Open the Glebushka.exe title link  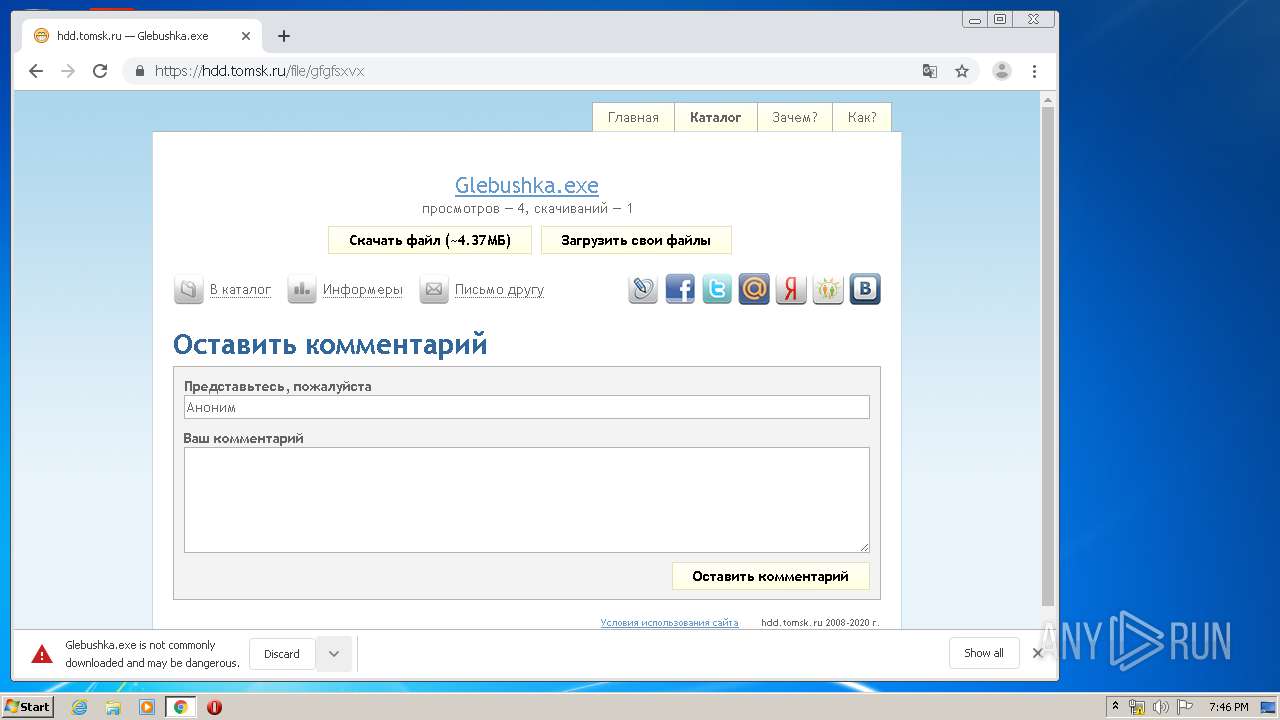pyautogui.click(x=527, y=186)
